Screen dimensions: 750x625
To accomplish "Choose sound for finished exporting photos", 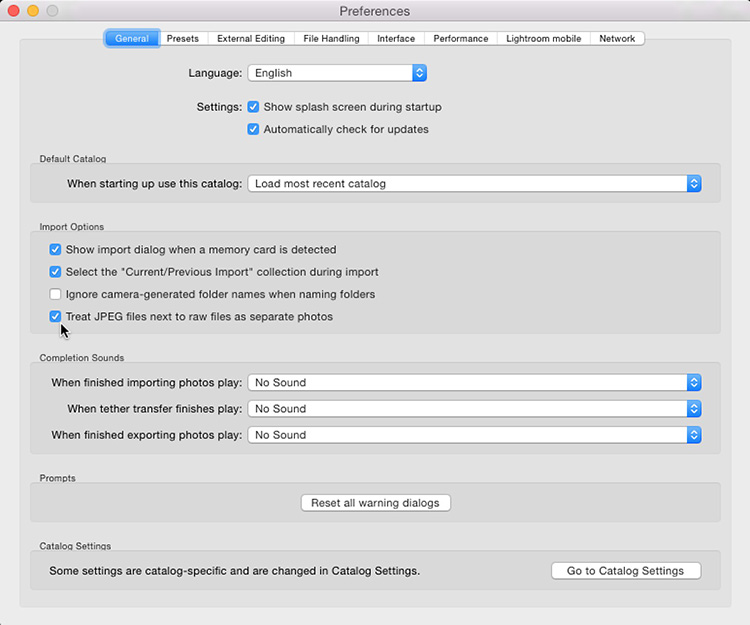I will 474,435.
